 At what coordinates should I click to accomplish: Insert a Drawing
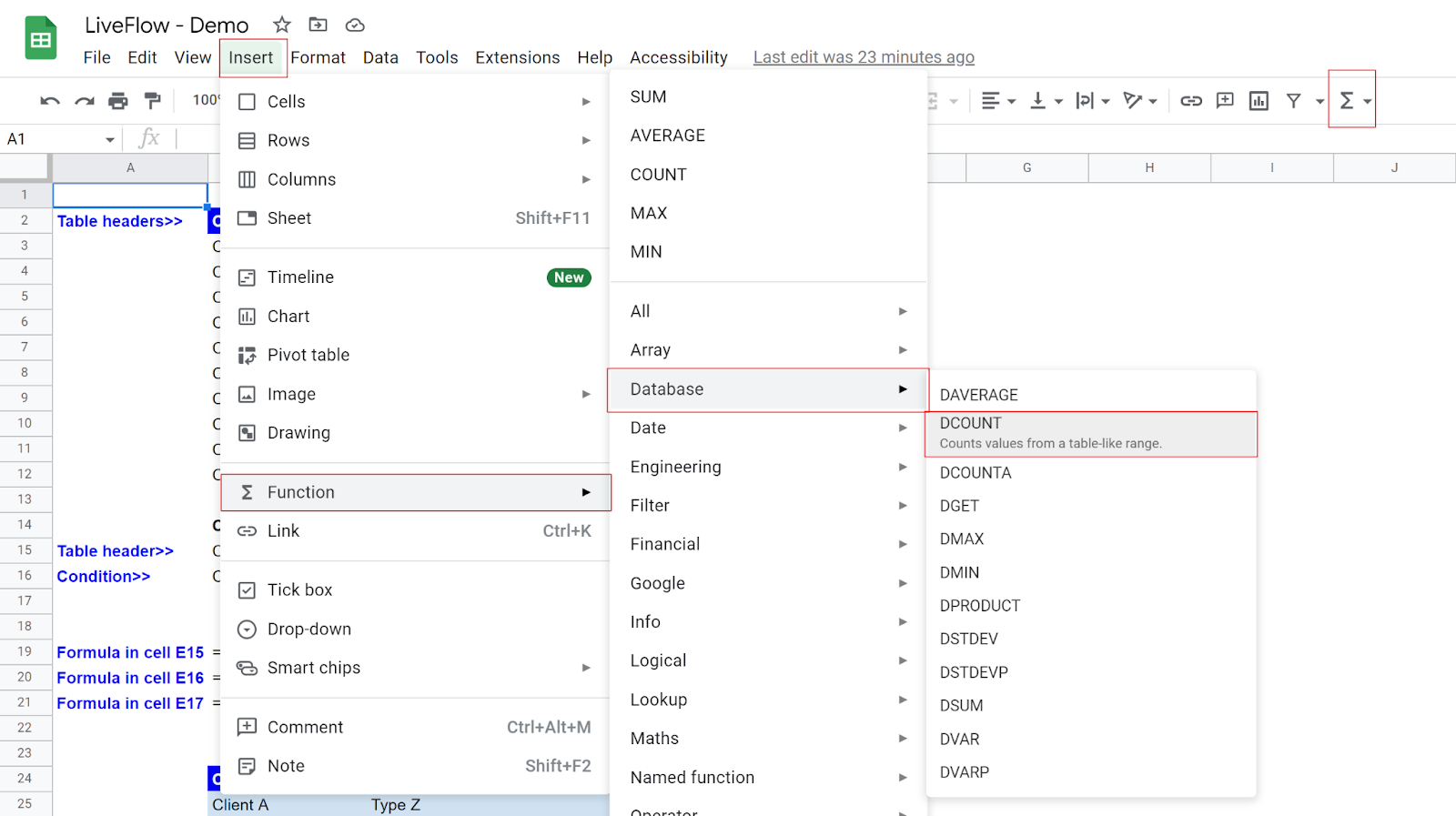point(414,433)
